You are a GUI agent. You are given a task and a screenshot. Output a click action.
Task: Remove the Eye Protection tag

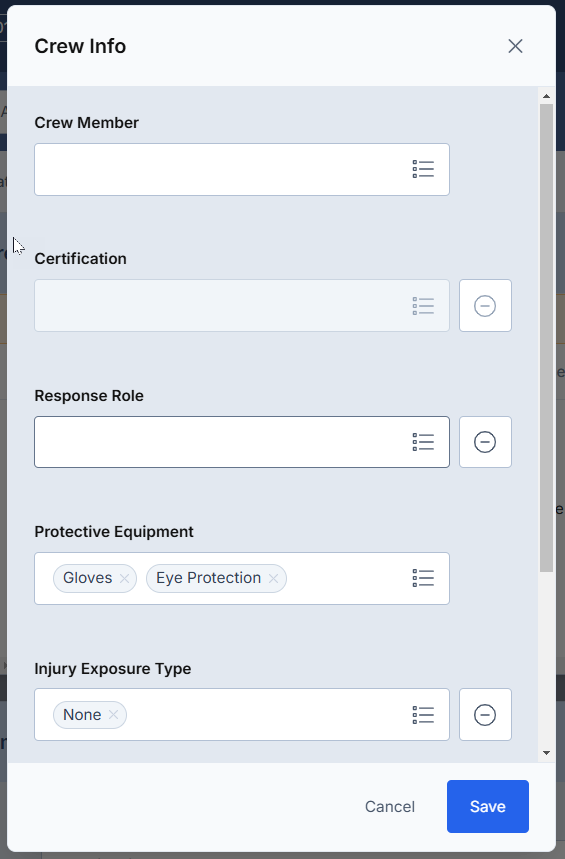click(273, 579)
